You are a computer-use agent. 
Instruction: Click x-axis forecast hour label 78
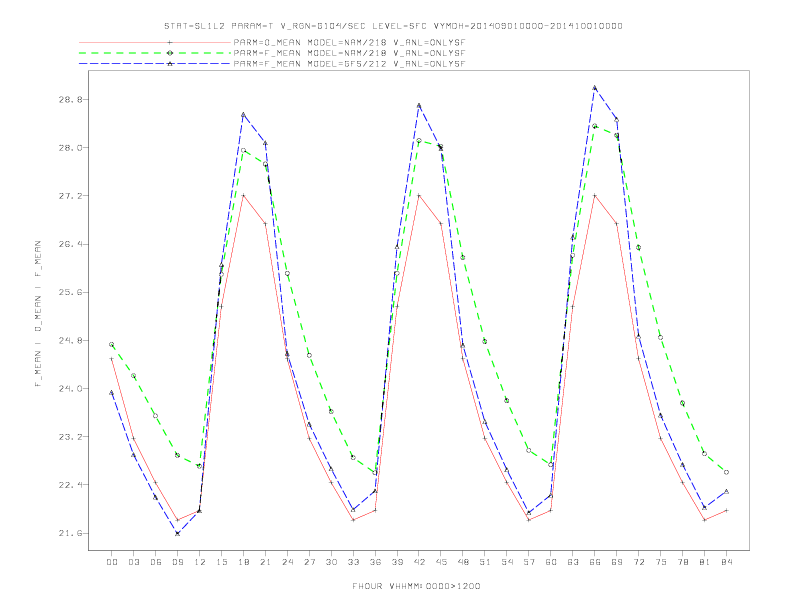coord(683,562)
